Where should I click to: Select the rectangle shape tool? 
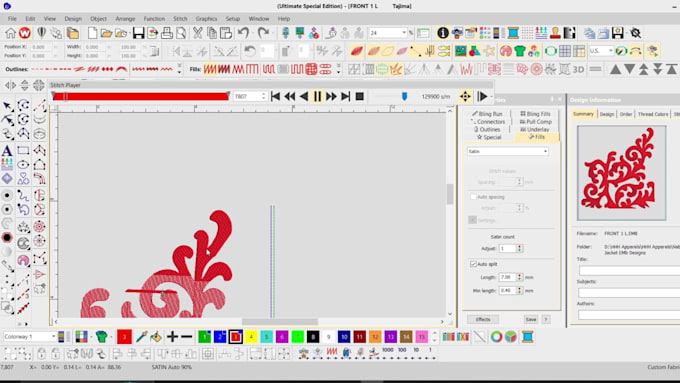pyautogui.click(x=23, y=151)
